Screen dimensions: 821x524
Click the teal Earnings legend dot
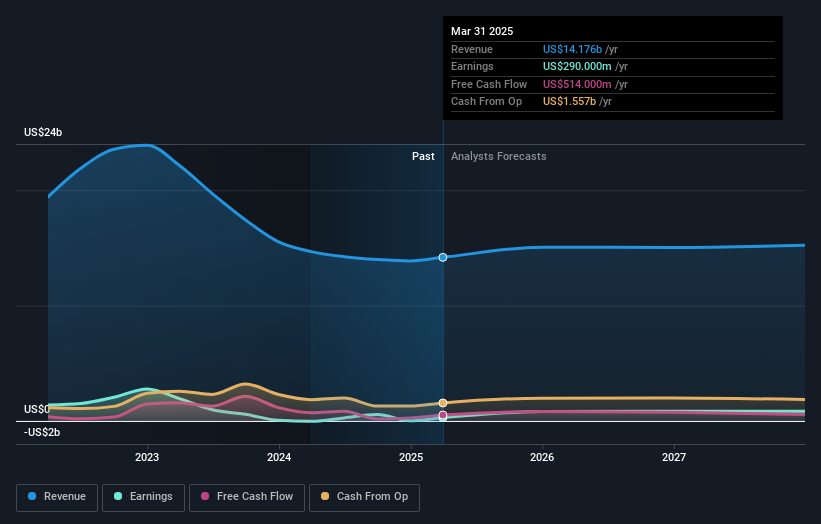[x=118, y=496]
